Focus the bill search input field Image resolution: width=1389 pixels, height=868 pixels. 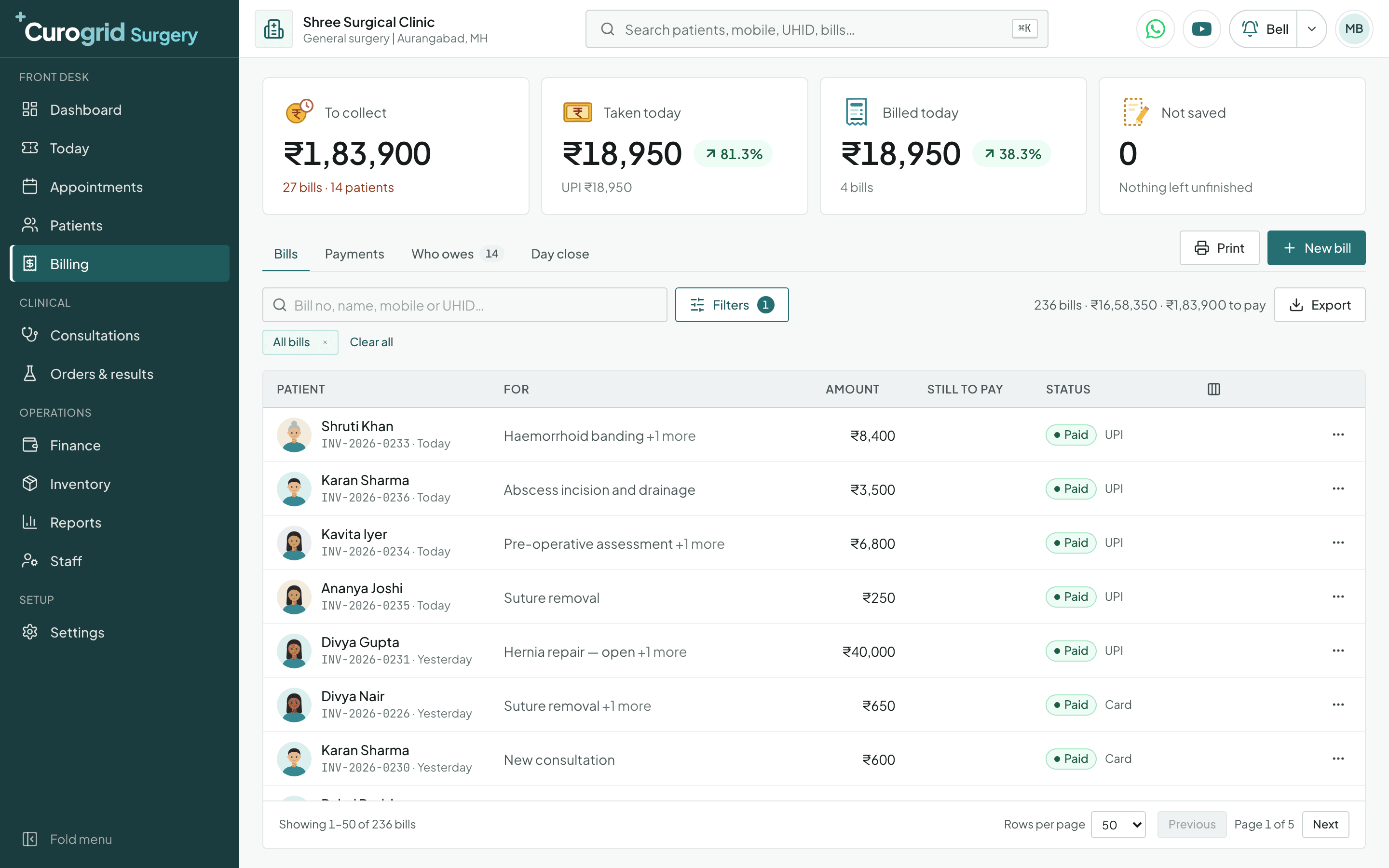click(x=464, y=305)
